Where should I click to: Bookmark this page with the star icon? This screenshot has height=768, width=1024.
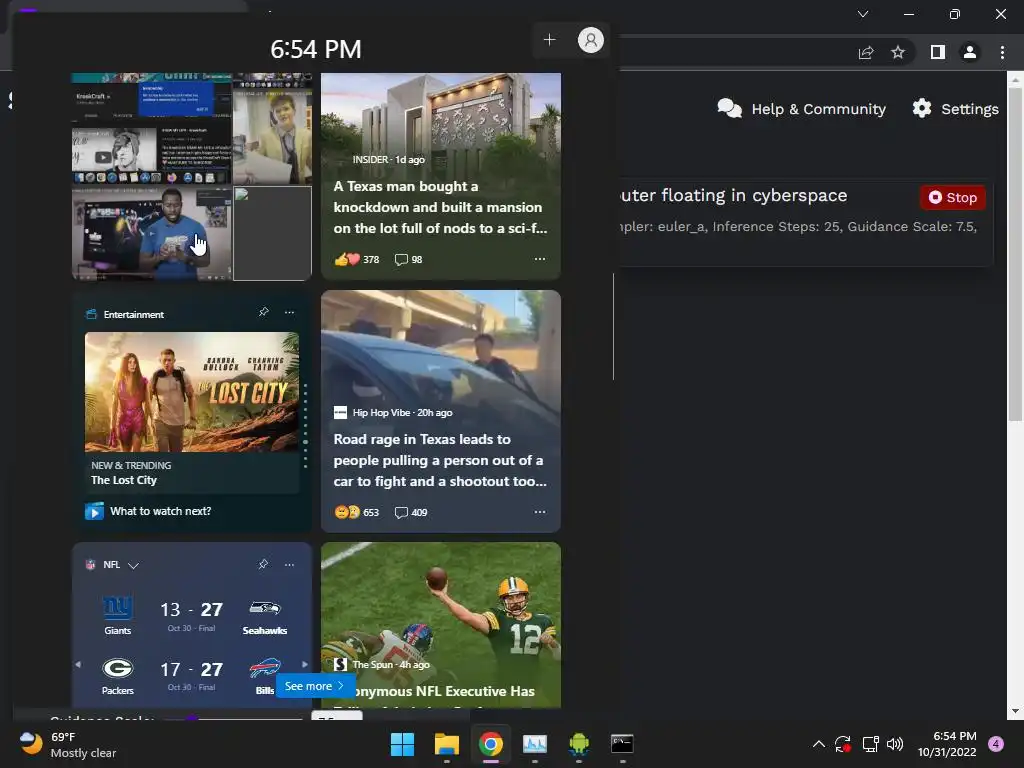(x=898, y=52)
